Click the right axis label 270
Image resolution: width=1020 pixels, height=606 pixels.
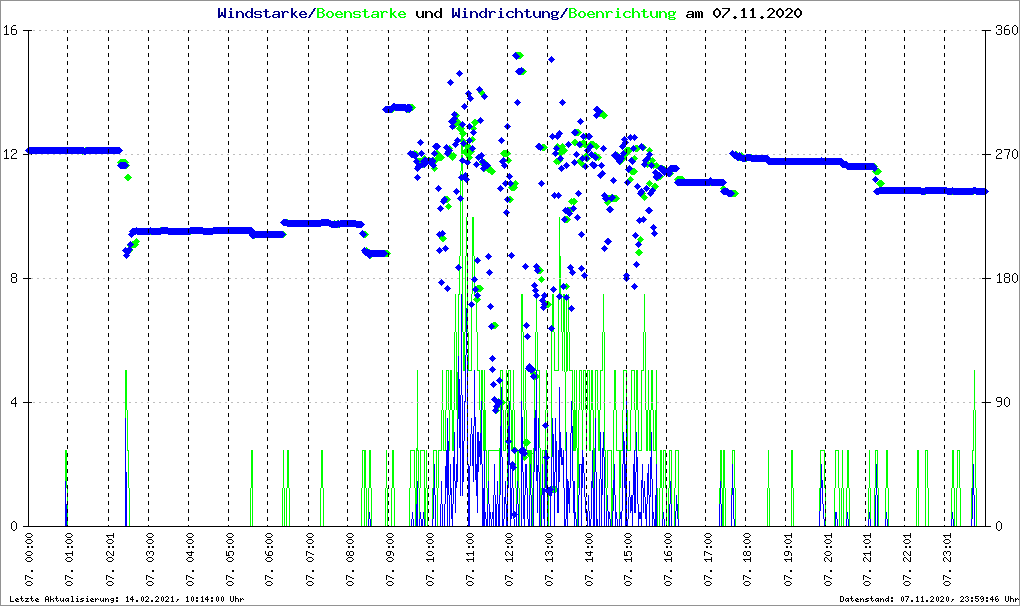1002,155
